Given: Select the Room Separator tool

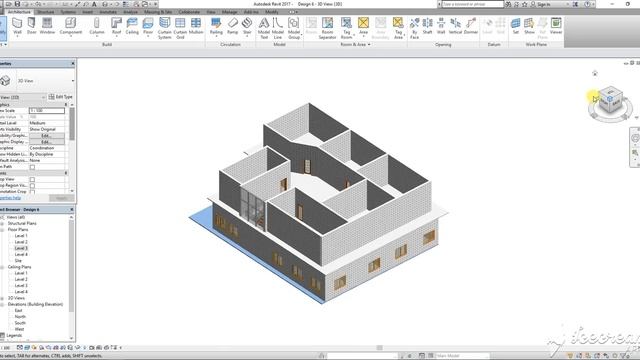Looking at the screenshot, I should tap(327, 28).
